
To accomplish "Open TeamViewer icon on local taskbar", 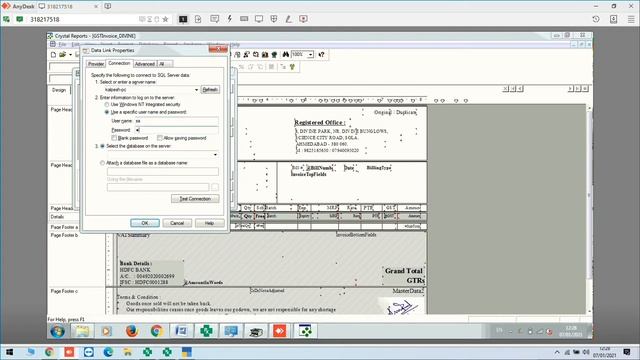I will pyautogui.click(x=89, y=352).
